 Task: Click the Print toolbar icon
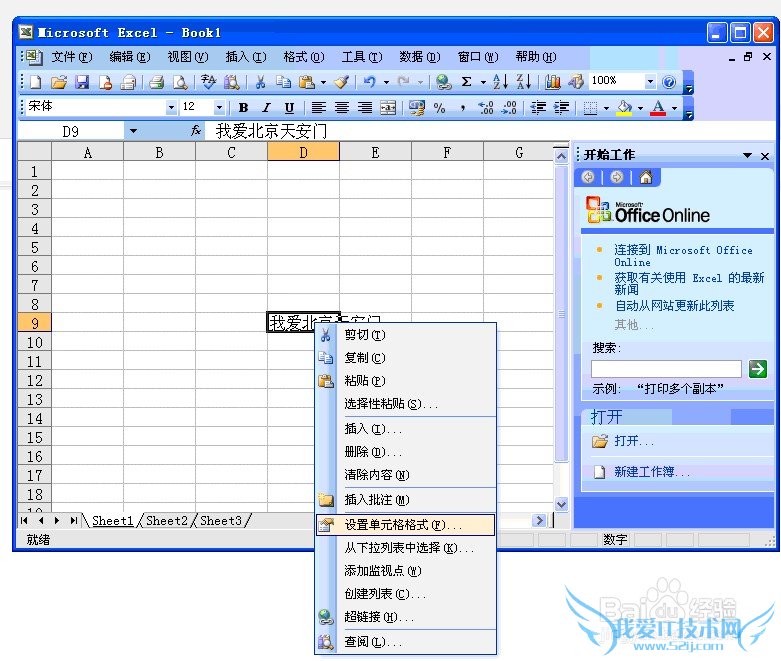click(157, 82)
